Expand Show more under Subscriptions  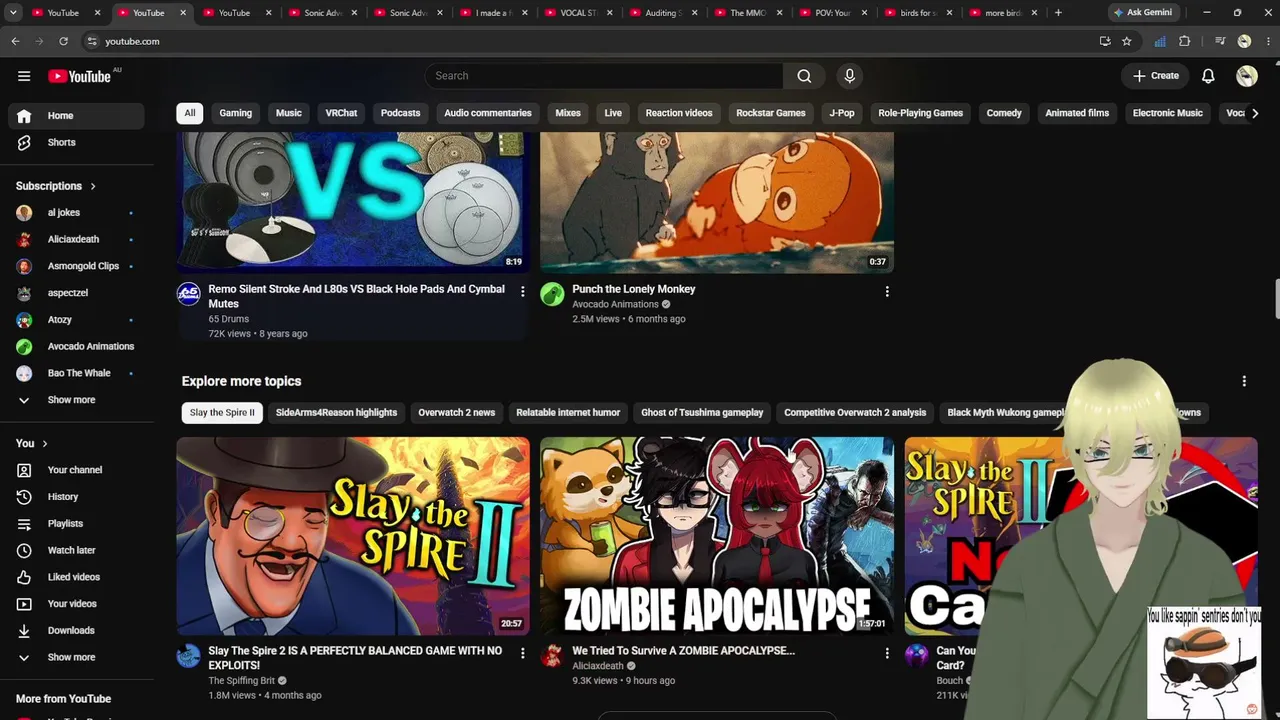pos(76,400)
